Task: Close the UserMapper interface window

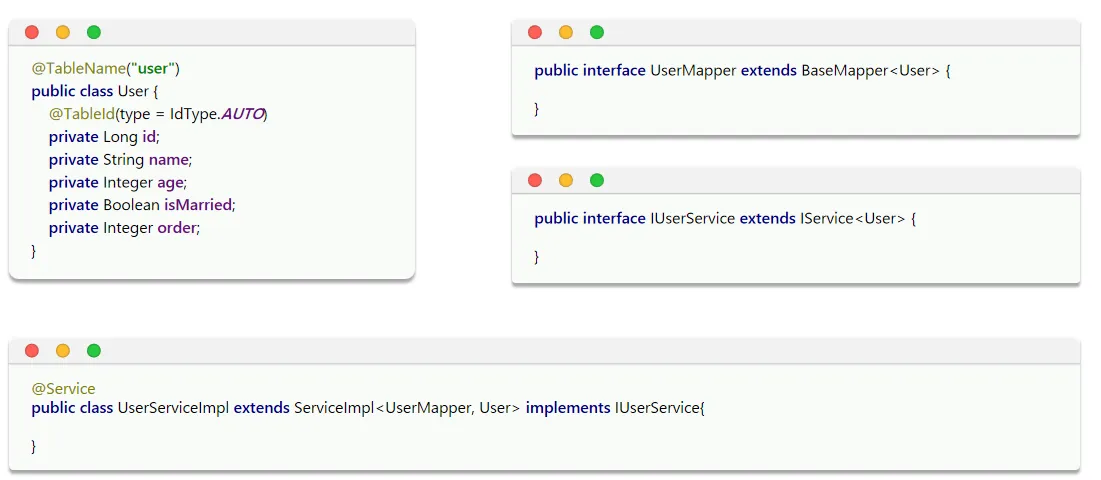Action: [535, 32]
